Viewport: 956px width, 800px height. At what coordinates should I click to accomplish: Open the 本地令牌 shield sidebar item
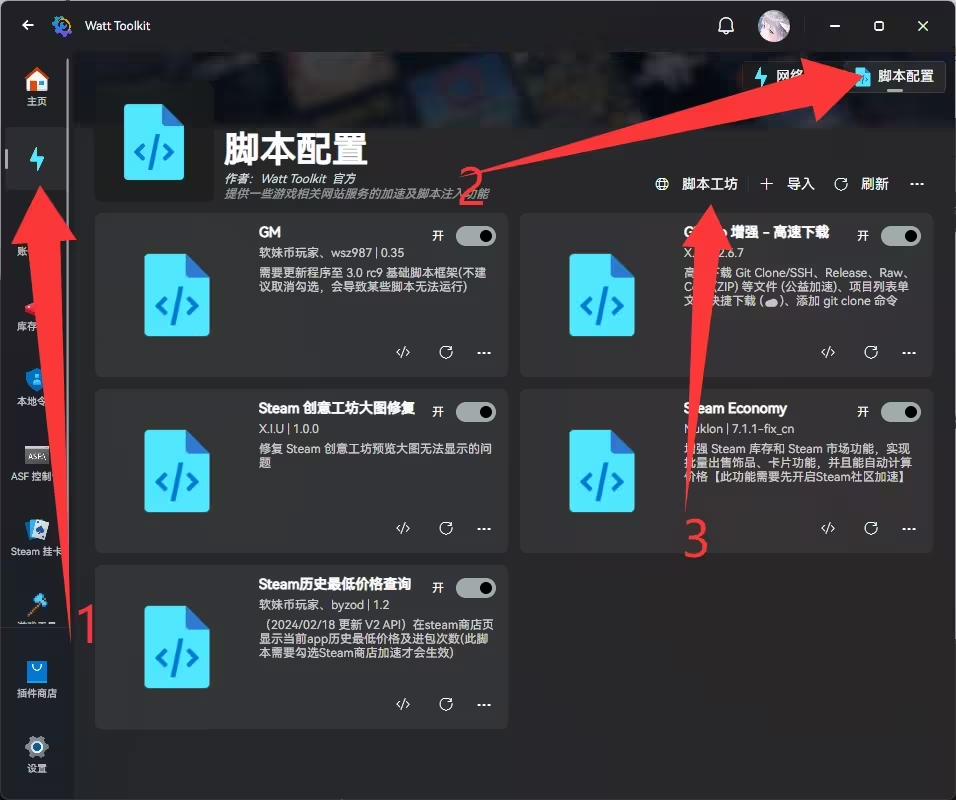(x=34, y=388)
